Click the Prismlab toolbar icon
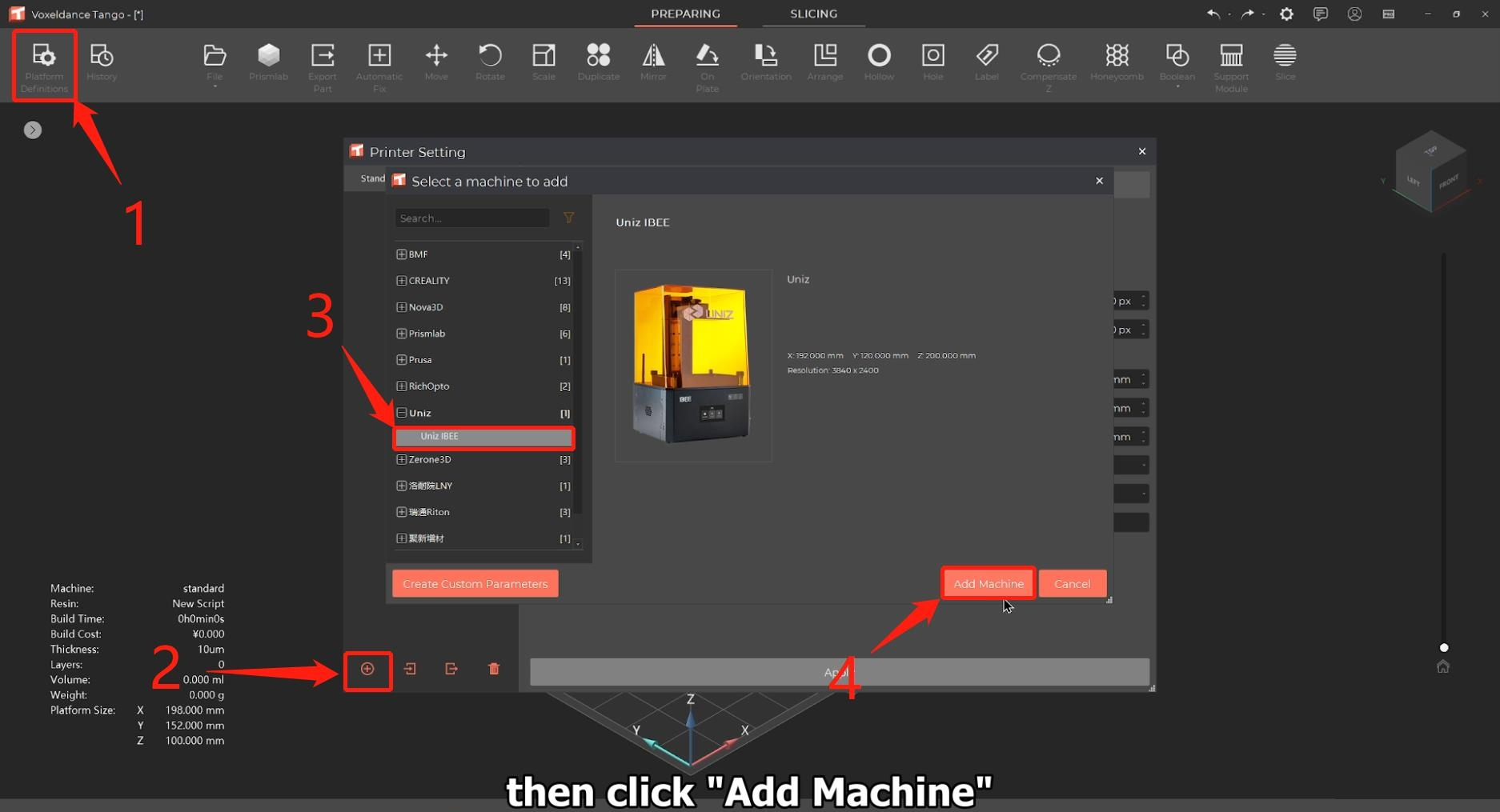 [x=268, y=63]
